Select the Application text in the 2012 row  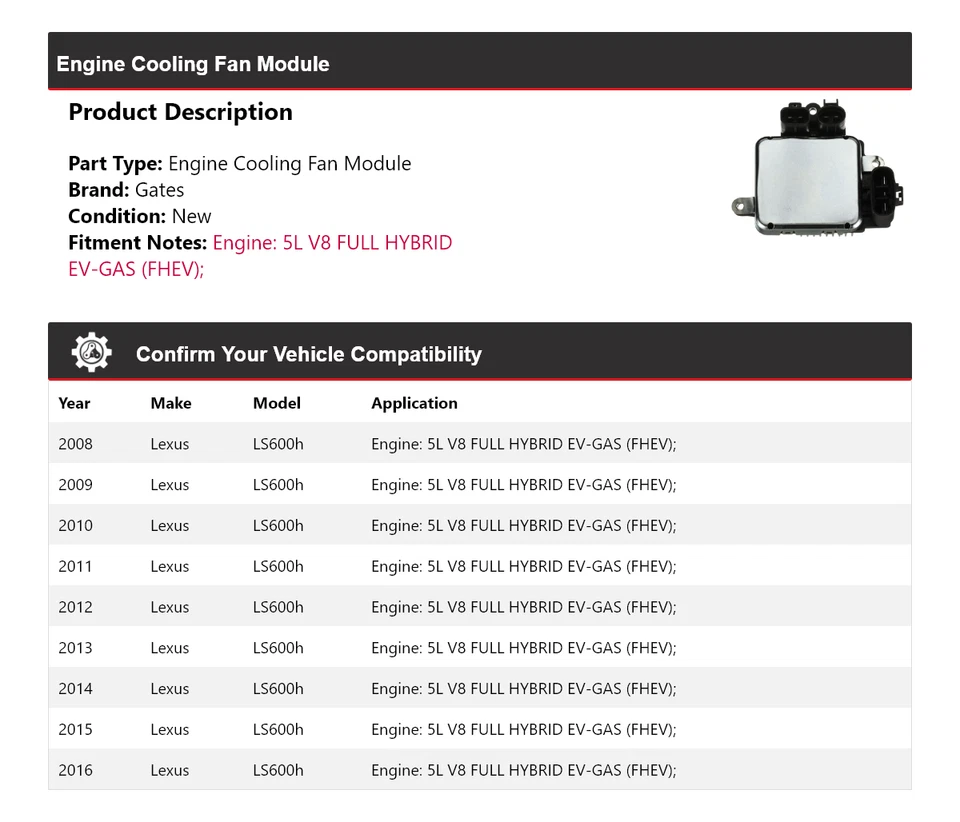click(523, 608)
